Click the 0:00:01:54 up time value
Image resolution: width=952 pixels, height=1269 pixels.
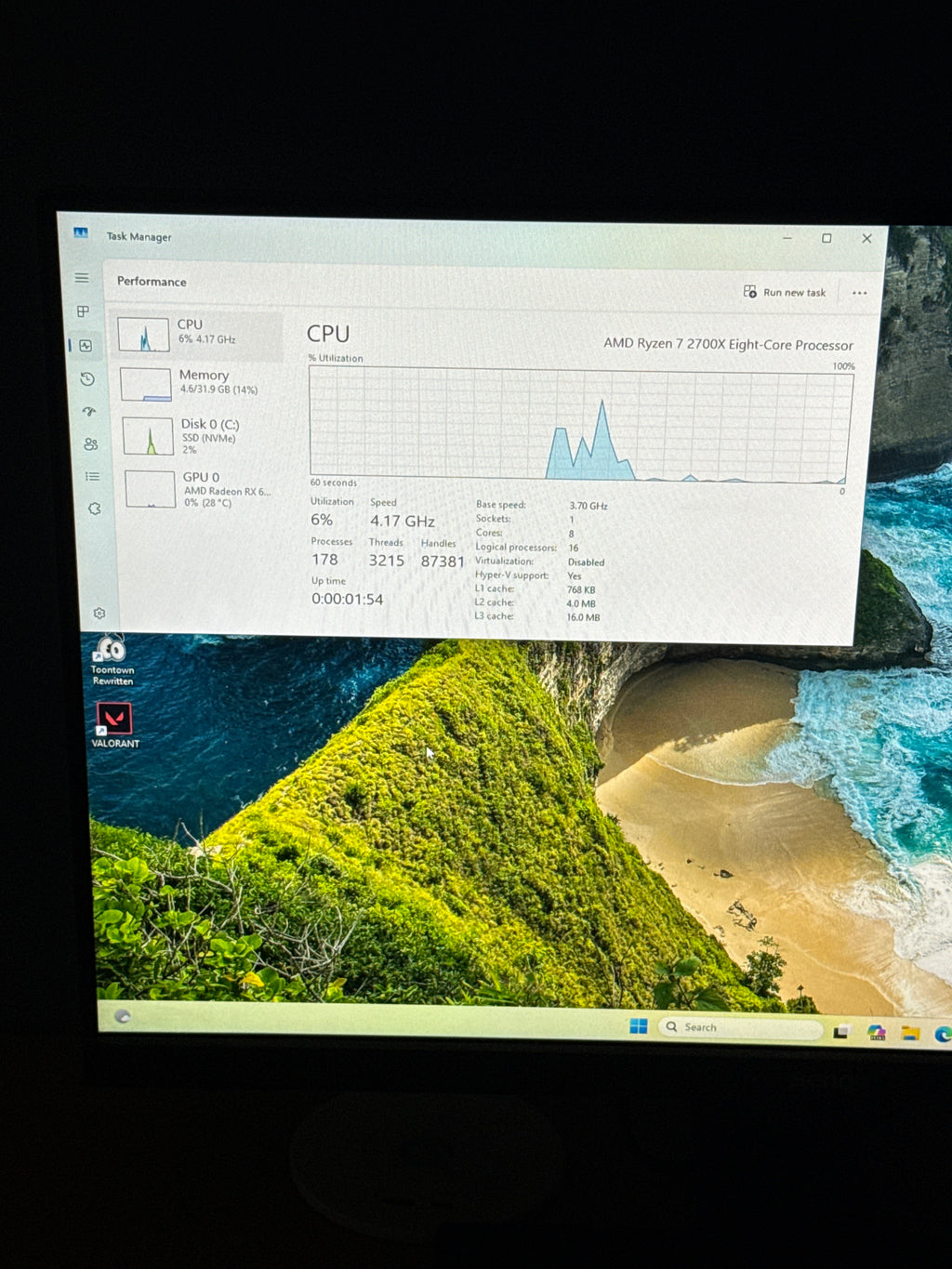click(348, 600)
